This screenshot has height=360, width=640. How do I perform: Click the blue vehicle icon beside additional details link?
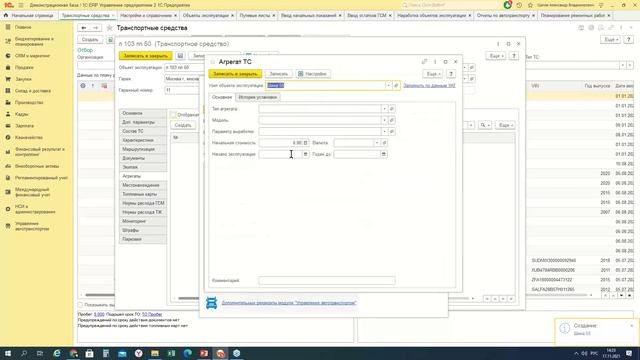211,303
